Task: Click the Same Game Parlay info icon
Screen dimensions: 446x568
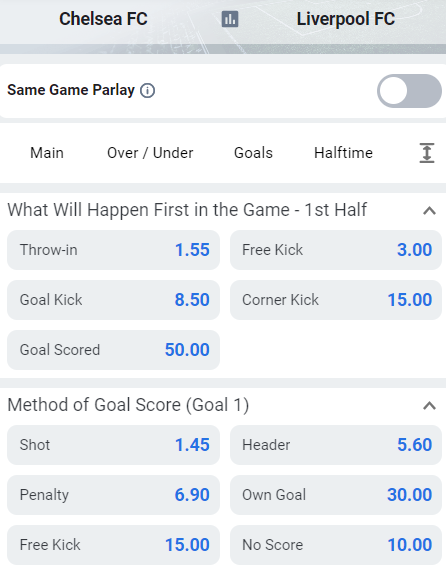Action: [147, 91]
